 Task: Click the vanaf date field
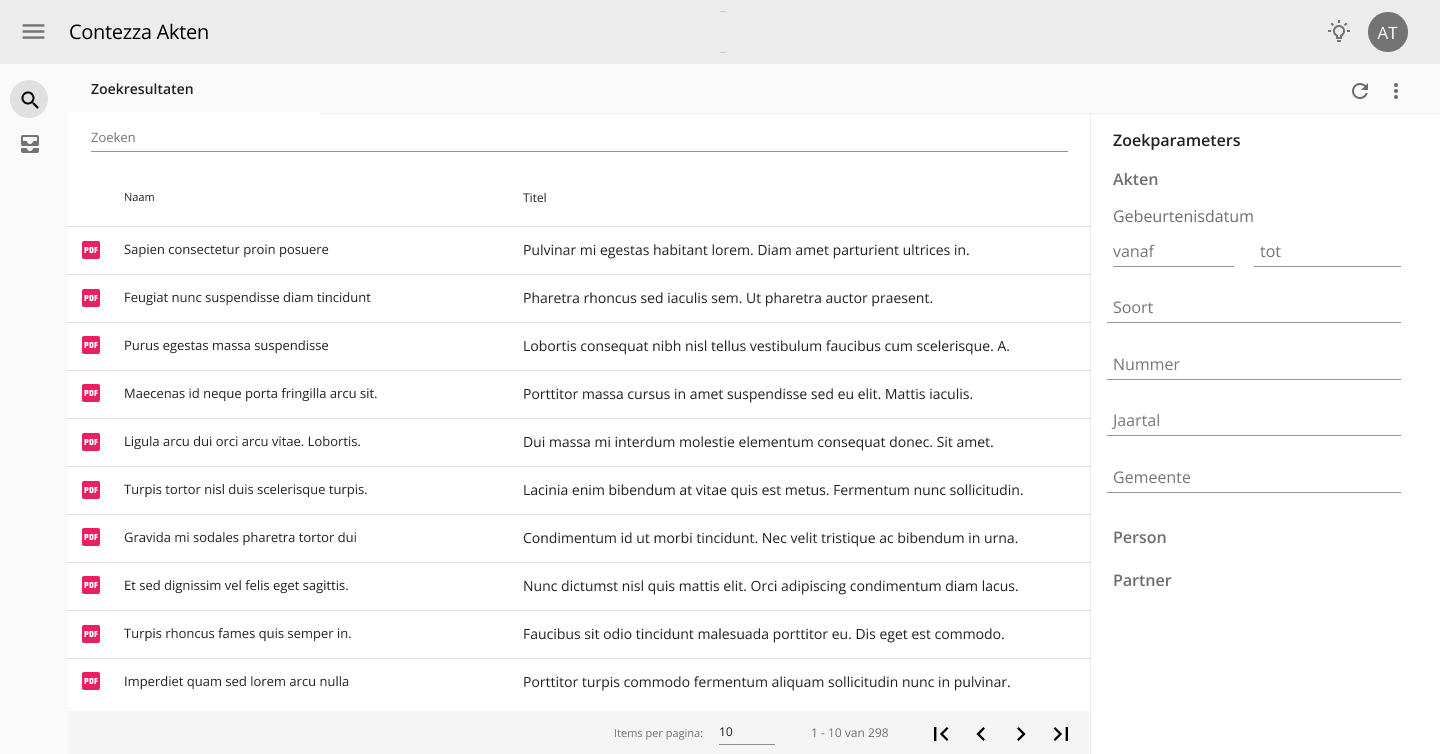[1173, 252]
